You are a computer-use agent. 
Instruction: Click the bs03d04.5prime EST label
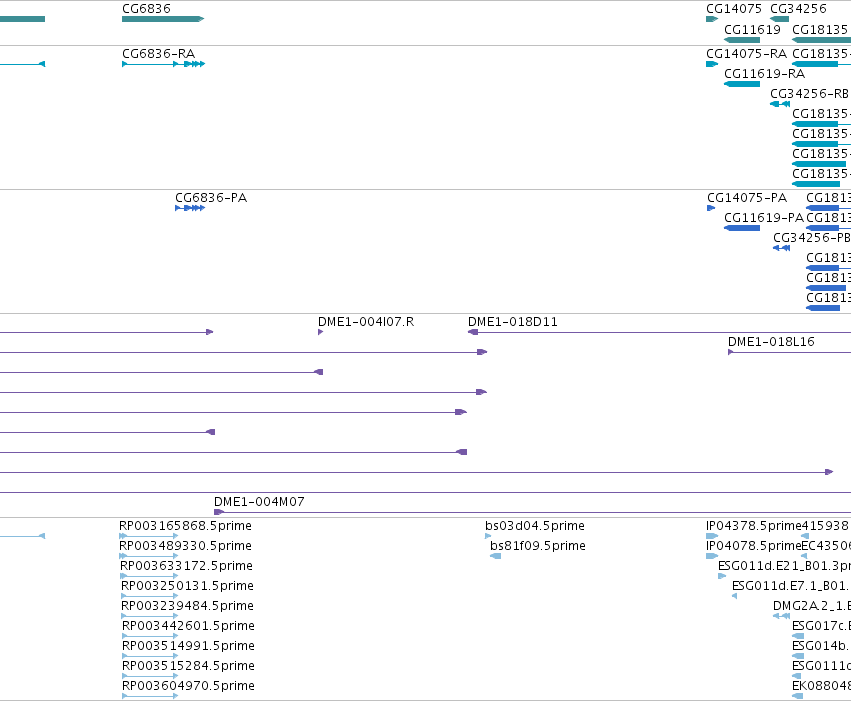(535, 526)
